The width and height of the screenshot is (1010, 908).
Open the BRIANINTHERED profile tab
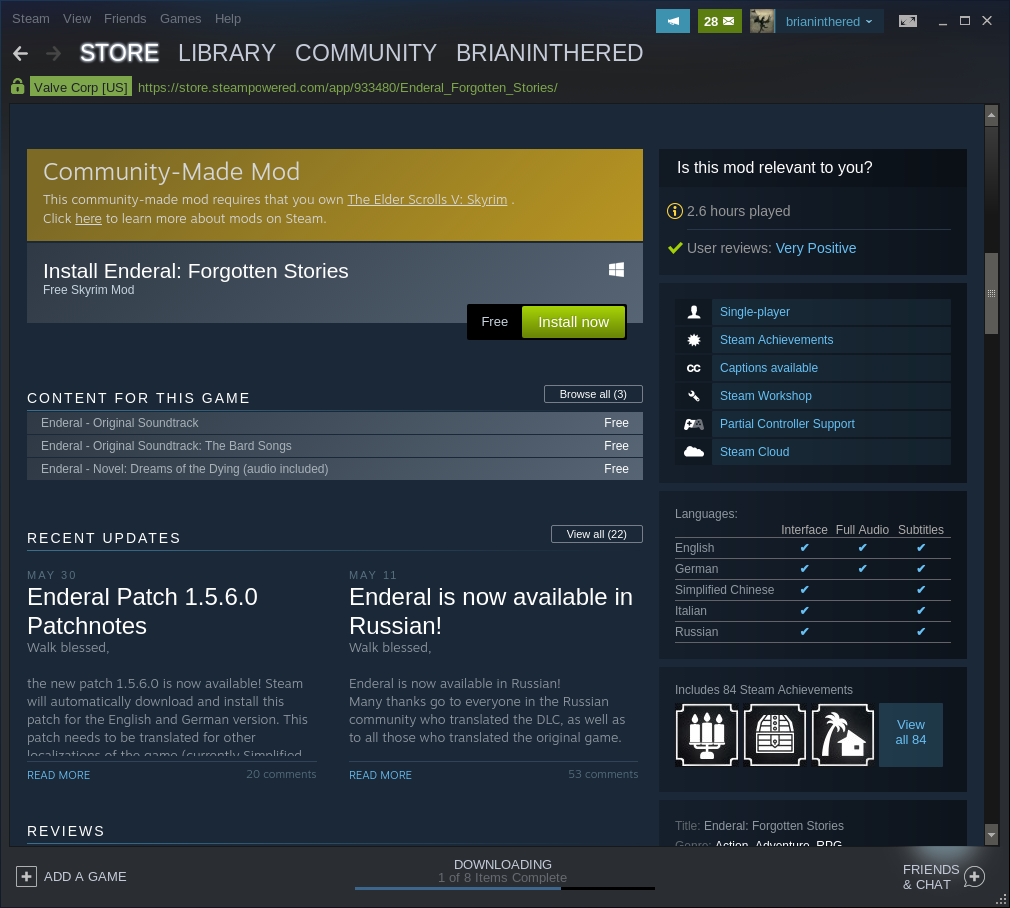pos(549,53)
